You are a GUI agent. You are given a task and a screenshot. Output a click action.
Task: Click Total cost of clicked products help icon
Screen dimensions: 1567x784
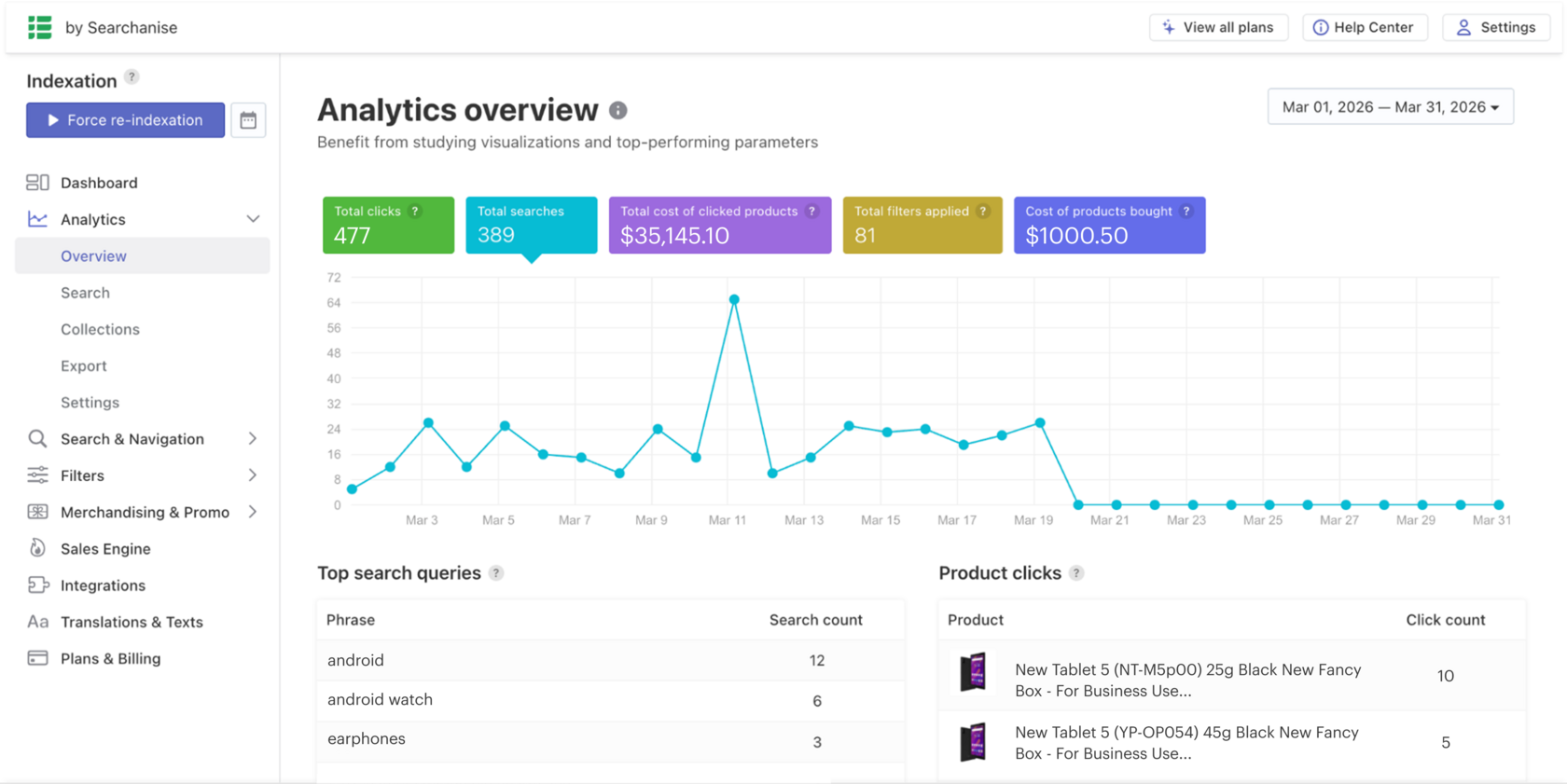pyautogui.click(x=811, y=212)
